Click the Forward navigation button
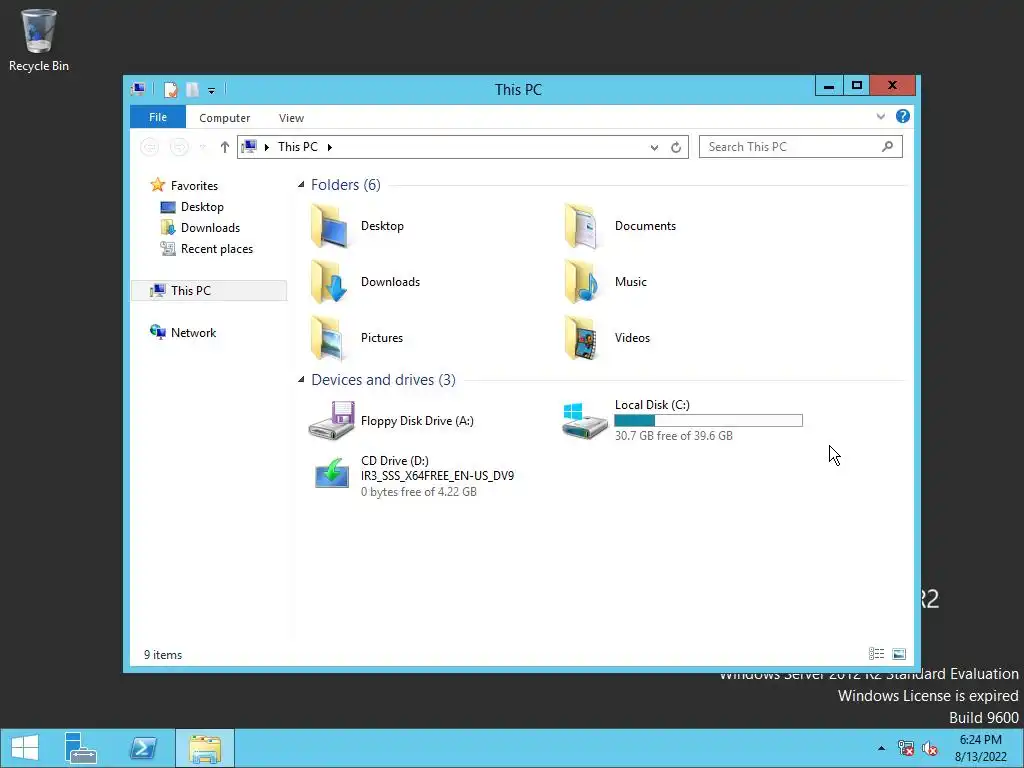 coord(179,147)
